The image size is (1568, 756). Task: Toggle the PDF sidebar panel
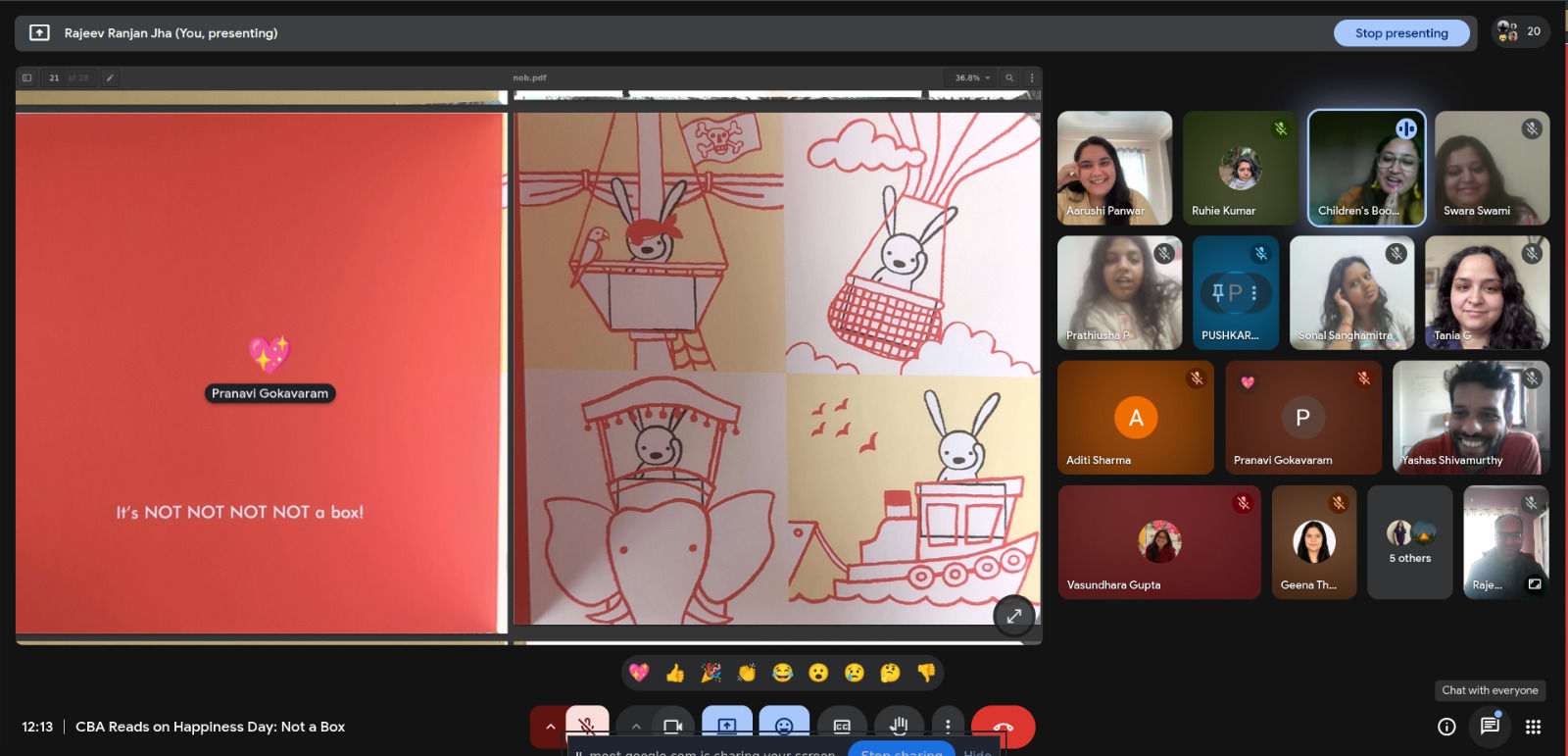pyautogui.click(x=27, y=77)
